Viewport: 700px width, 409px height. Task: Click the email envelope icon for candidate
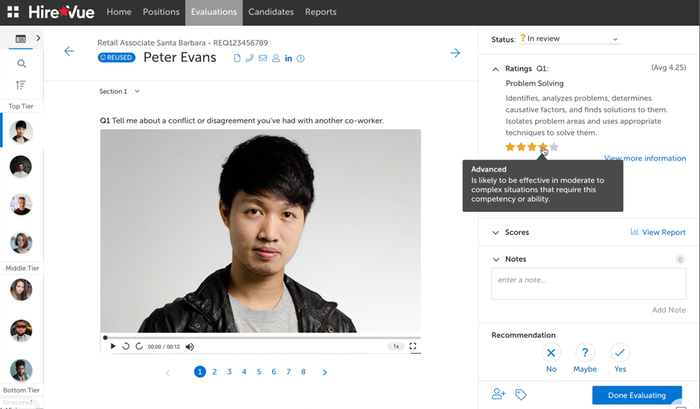pyautogui.click(x=263, y=59)
